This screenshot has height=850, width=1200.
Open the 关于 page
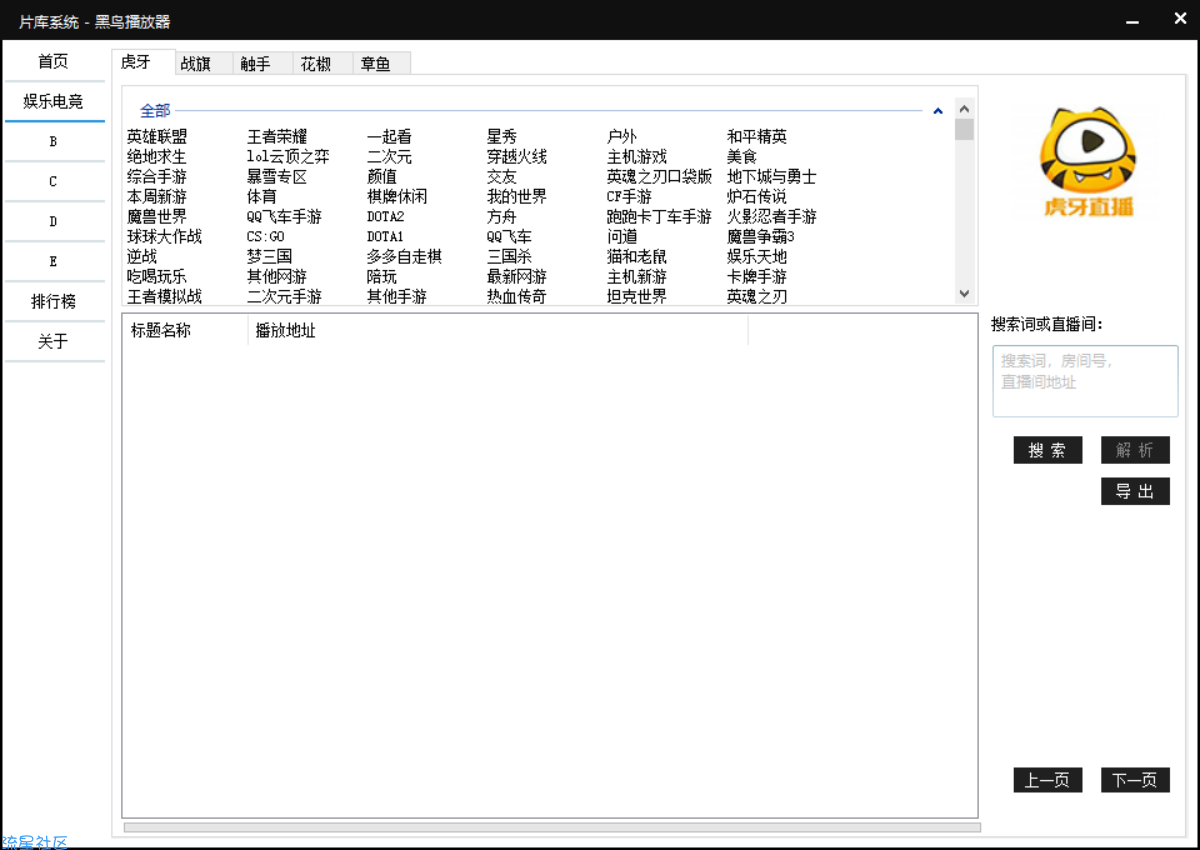(54, 342)
